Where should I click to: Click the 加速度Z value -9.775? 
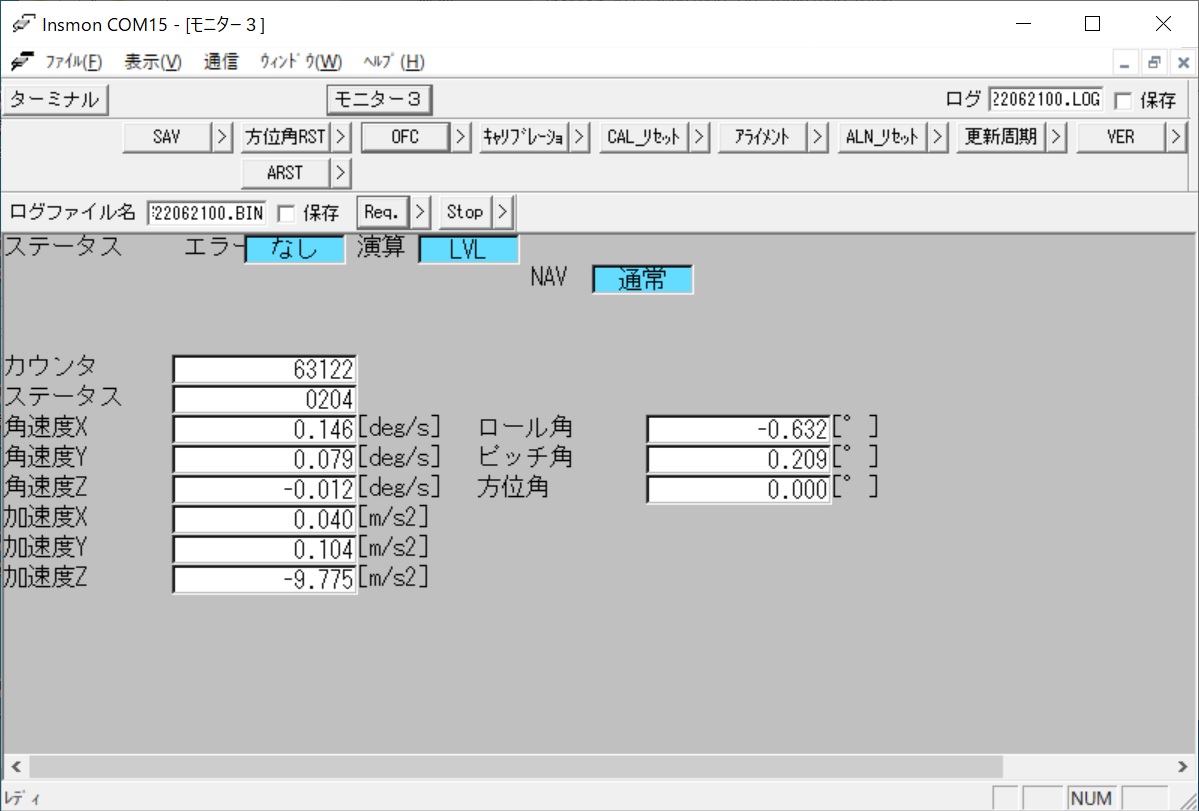(x=265, y=579)
